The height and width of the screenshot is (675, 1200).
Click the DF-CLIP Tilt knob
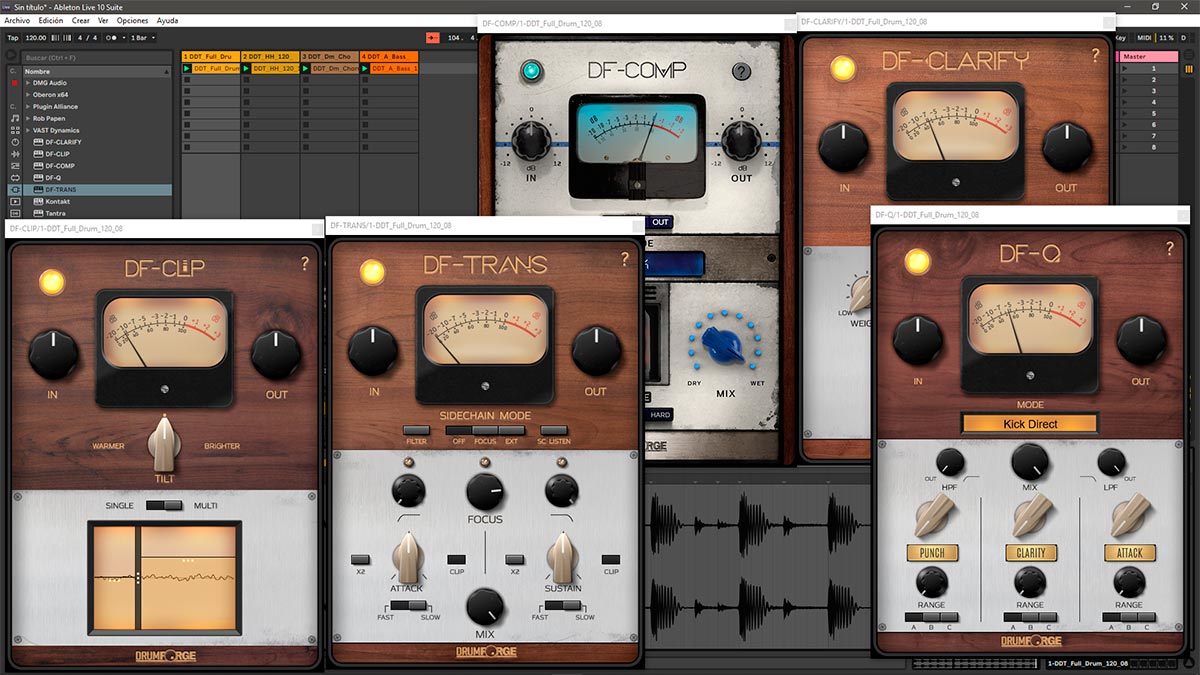165,444
